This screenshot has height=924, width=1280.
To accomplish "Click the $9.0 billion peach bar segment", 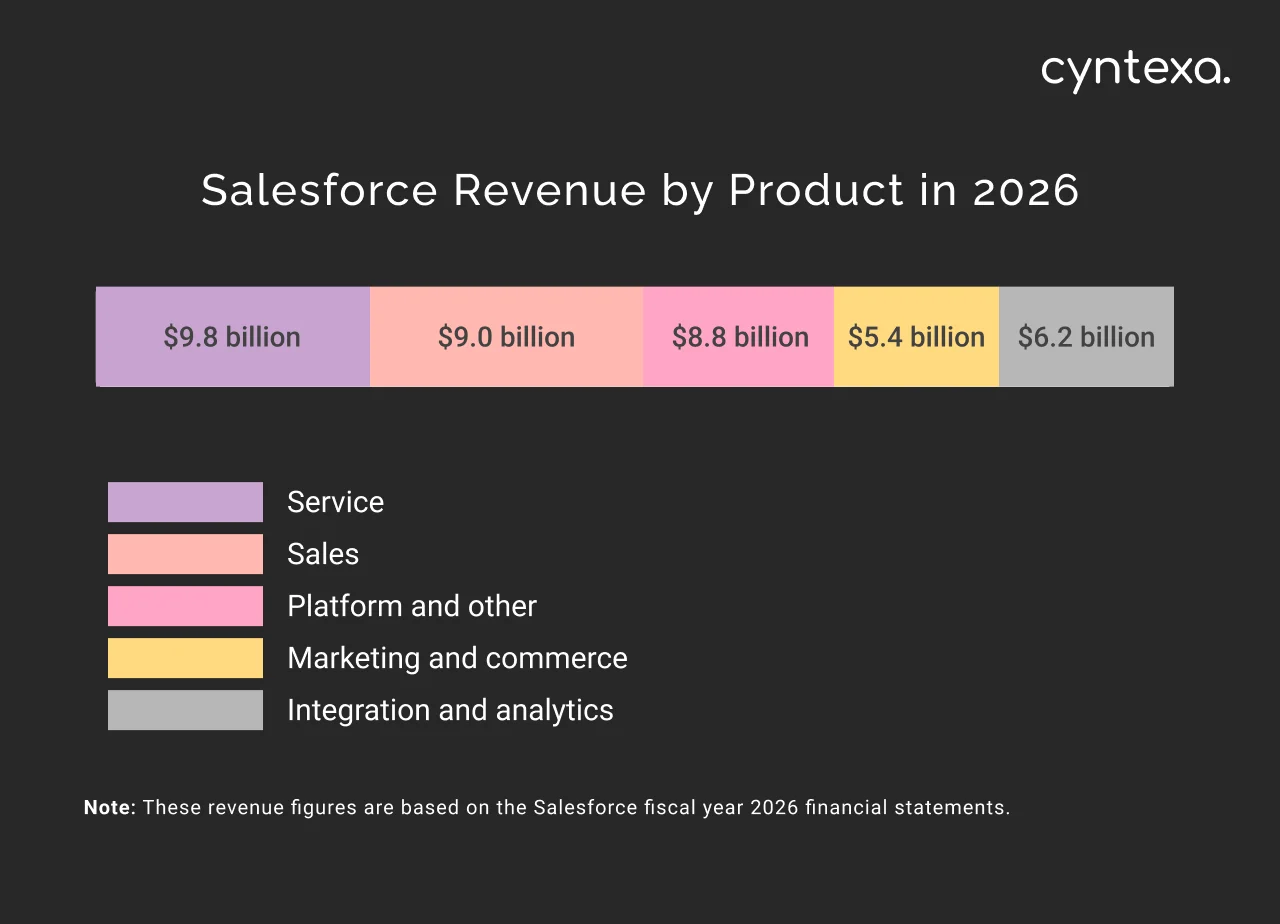I will pos(506,336).
